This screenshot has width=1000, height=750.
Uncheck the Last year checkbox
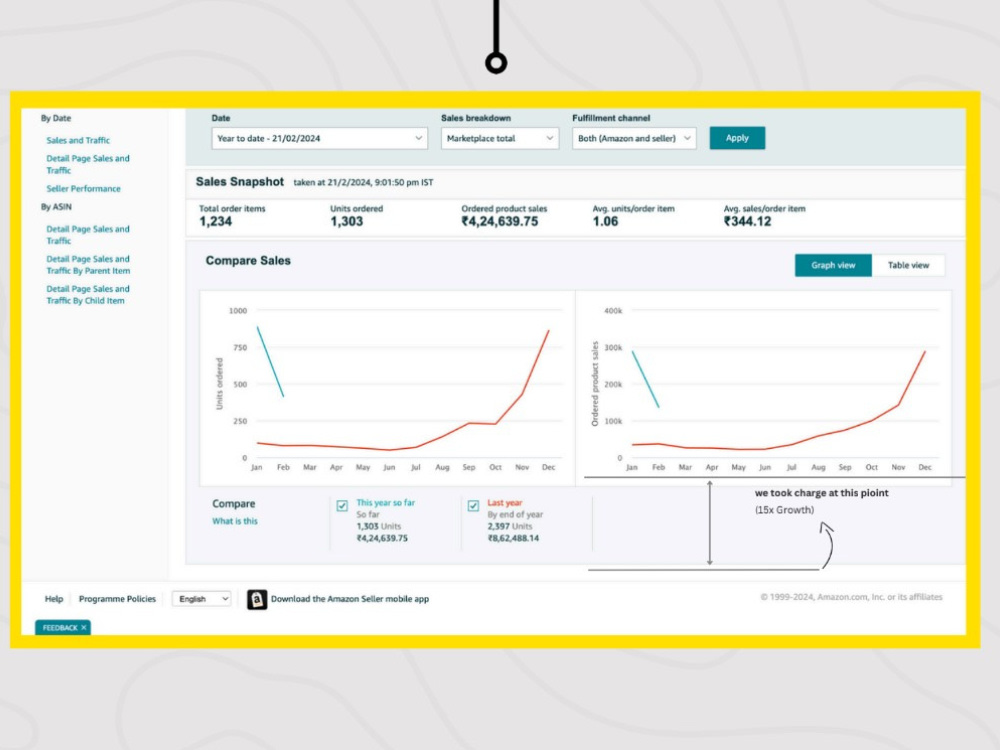click(473, 506)
